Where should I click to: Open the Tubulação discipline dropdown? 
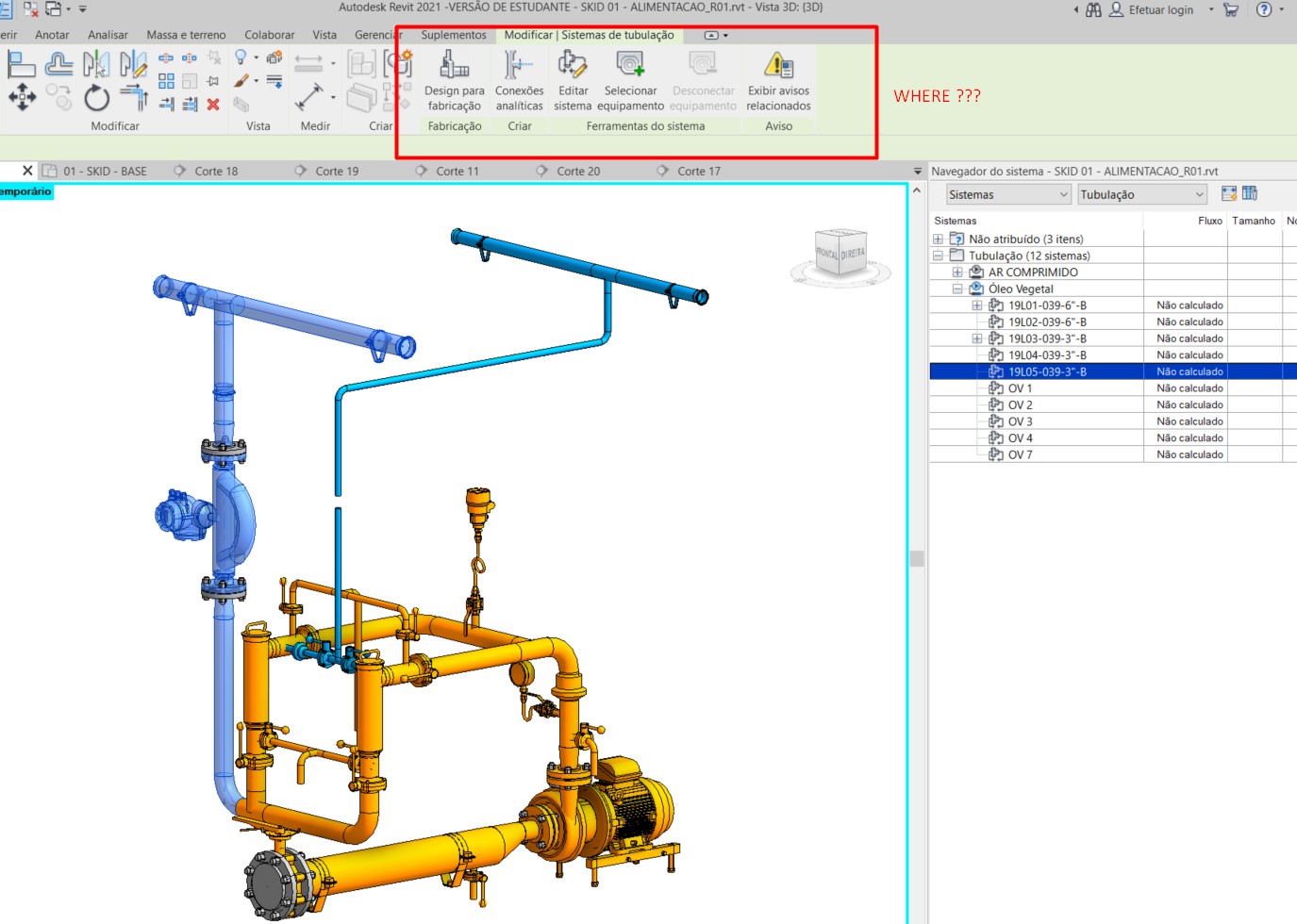pos(1142,194)
